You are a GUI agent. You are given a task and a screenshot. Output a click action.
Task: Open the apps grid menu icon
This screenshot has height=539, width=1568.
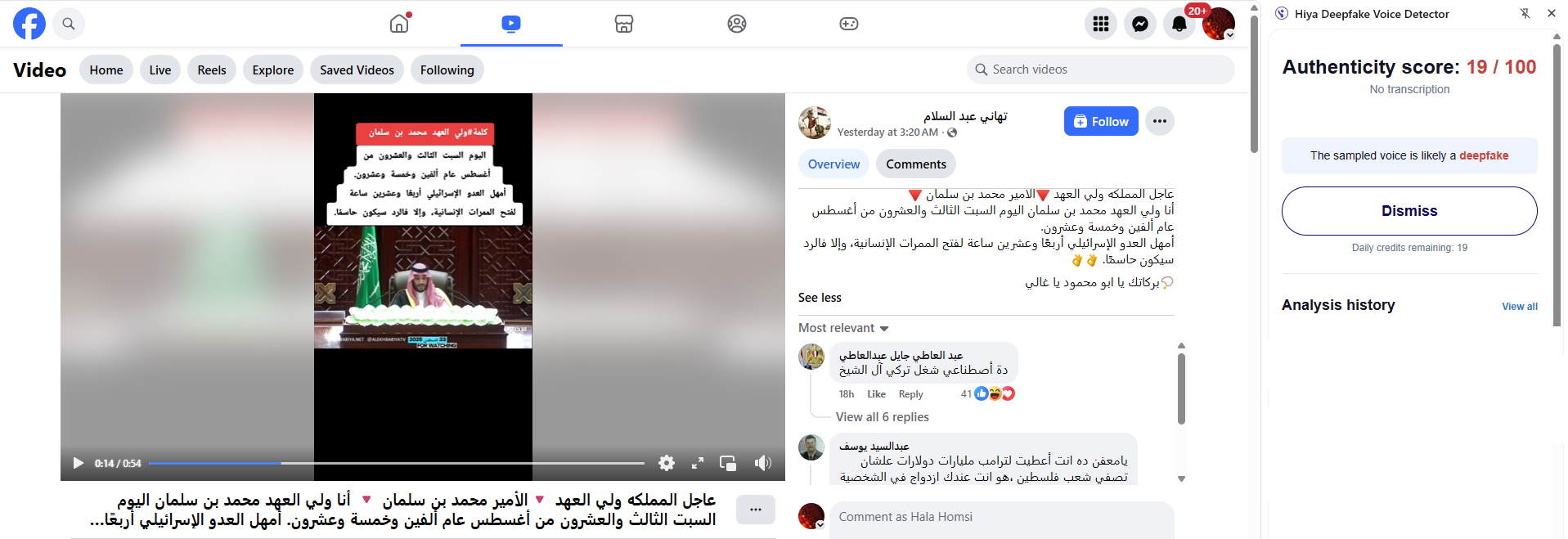[x=1101, y=24]
